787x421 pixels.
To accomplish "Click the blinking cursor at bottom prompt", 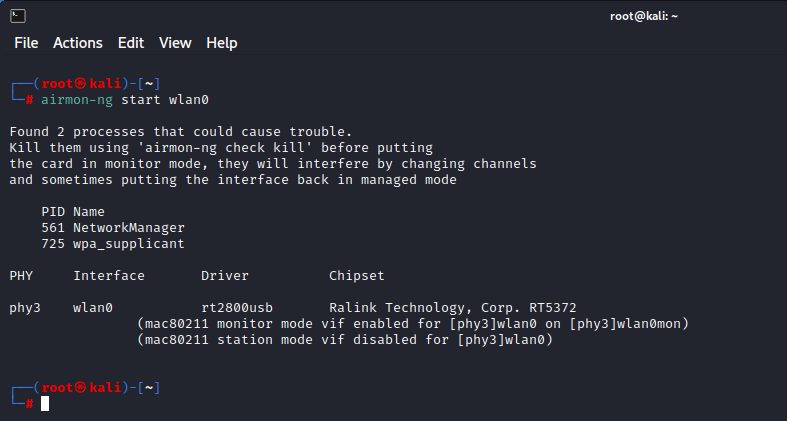I will 45,403.
